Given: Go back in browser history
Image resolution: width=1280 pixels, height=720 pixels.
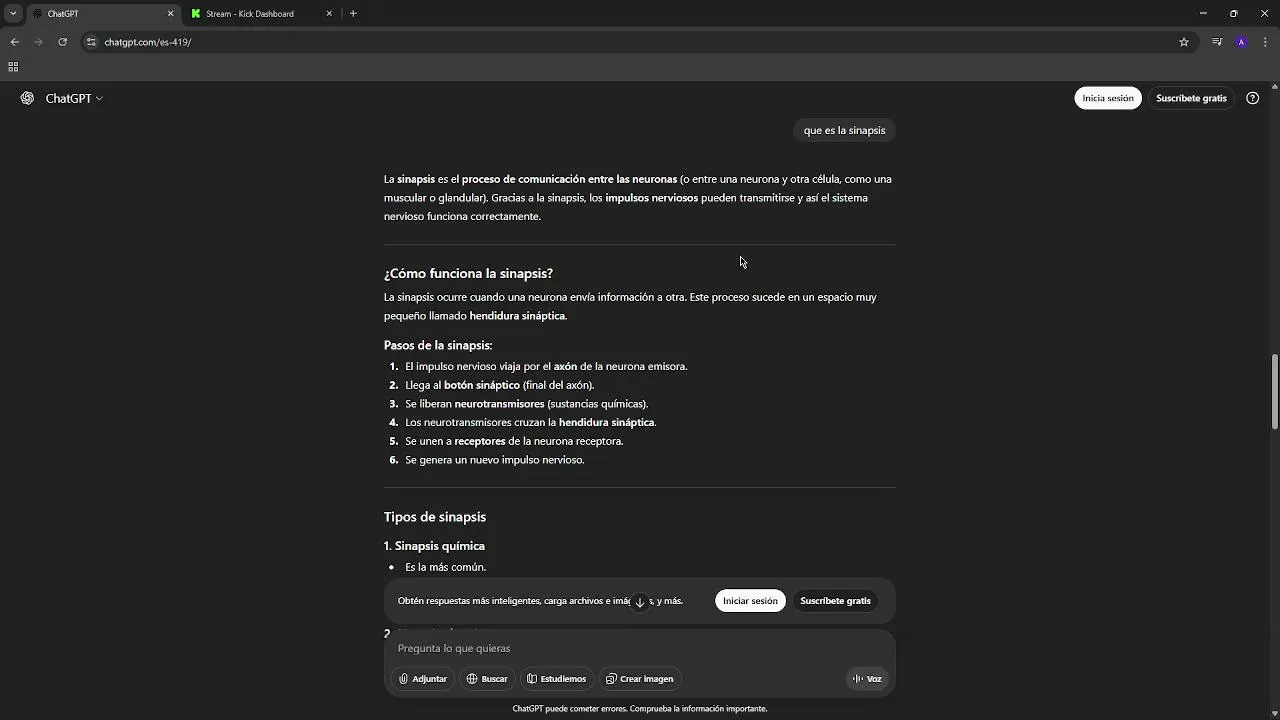Looking at the screenshot, I should click(14, 42).
